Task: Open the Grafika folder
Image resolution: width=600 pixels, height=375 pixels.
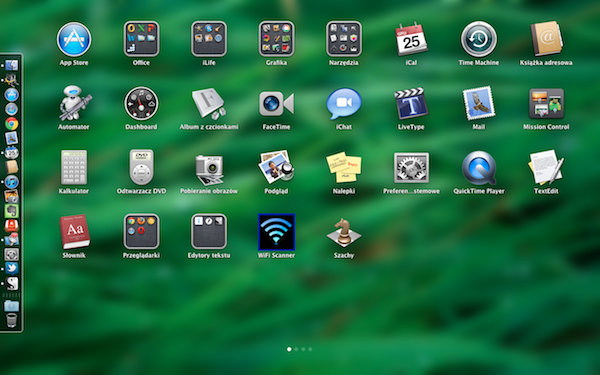Action: [276, 39]
